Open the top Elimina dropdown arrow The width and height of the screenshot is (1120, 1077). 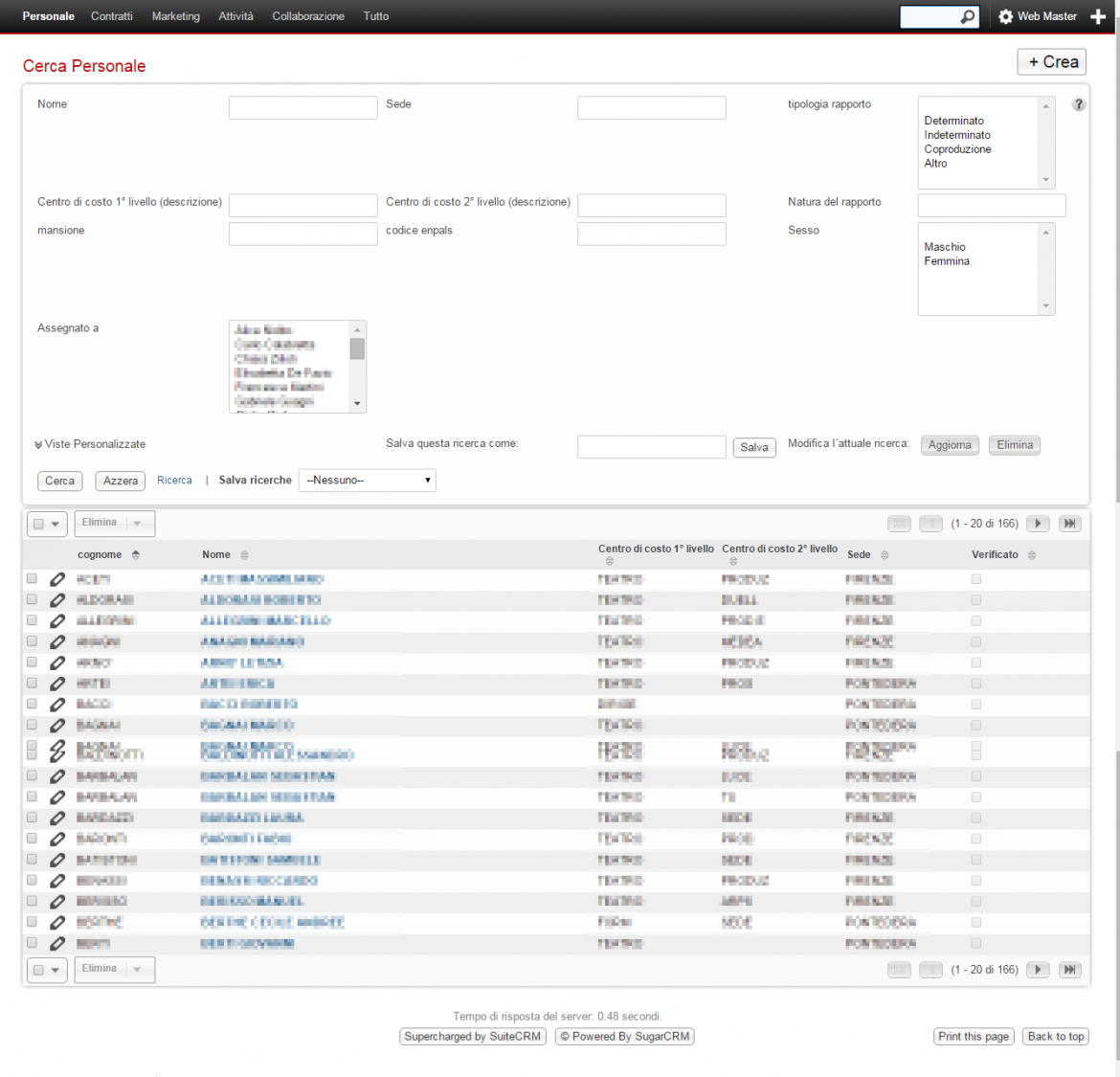[137, 524]
